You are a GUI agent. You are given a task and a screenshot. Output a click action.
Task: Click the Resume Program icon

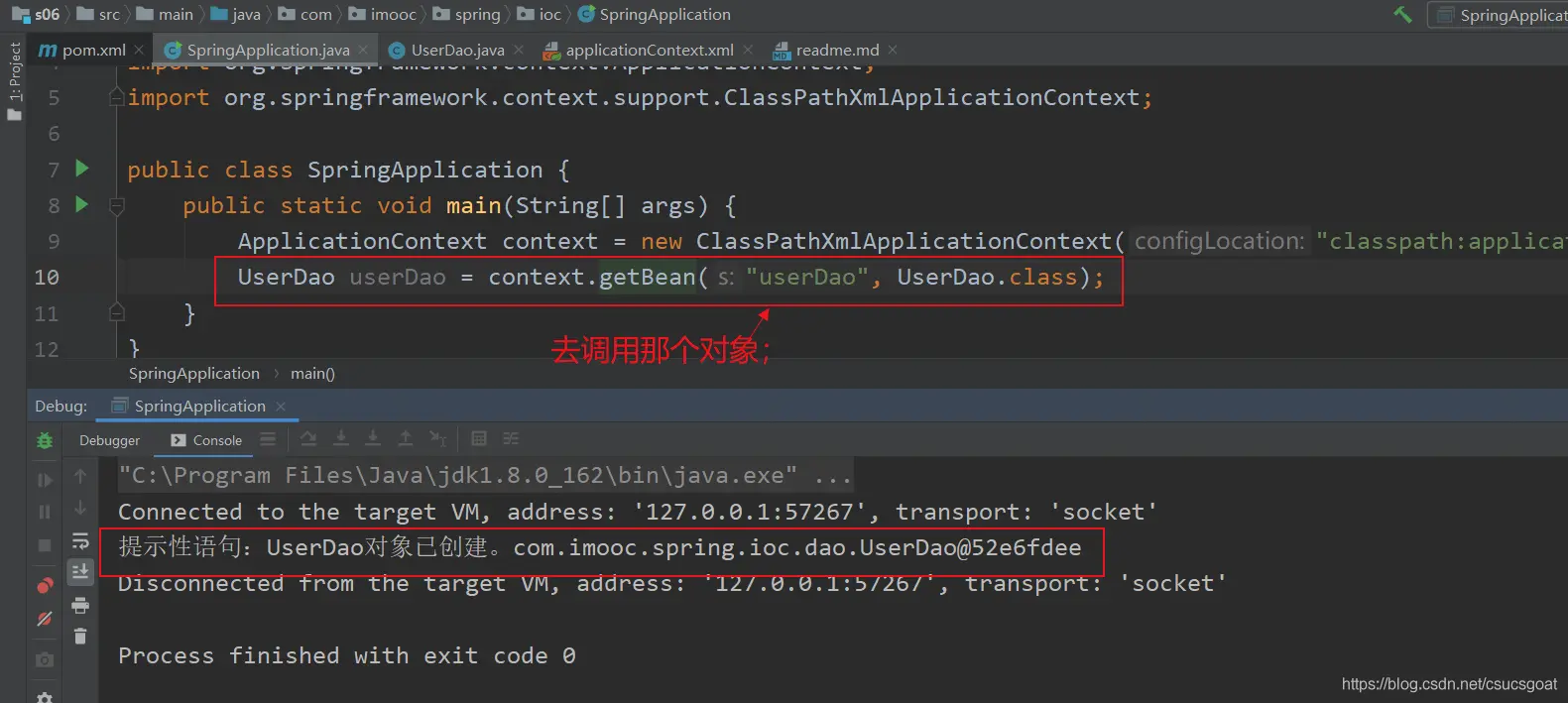click(45, 480)
